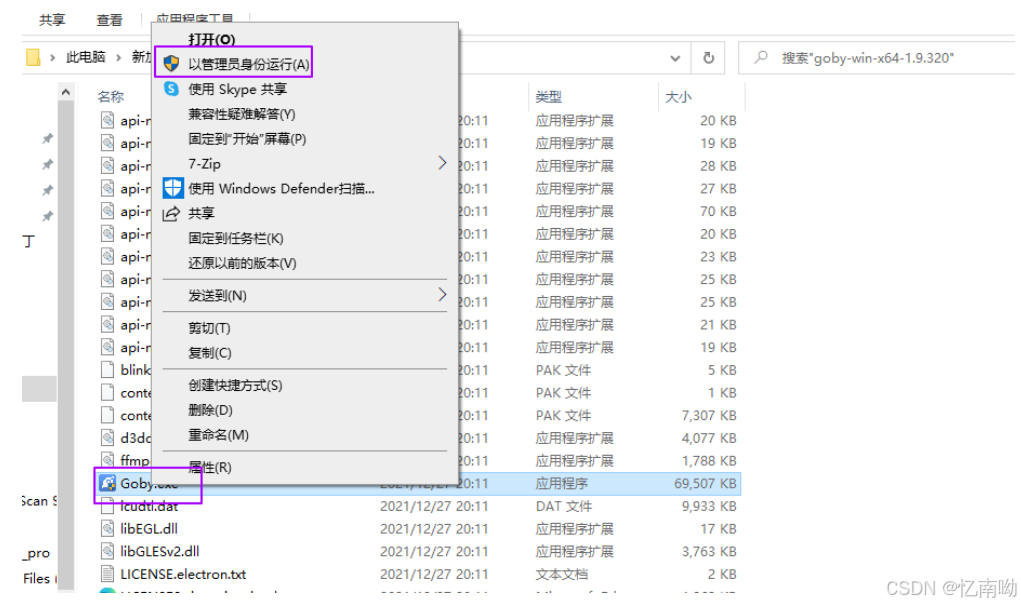Click the folder icon in address bar
This screenshot has width=1021, height=606.
tap(33, 57)
